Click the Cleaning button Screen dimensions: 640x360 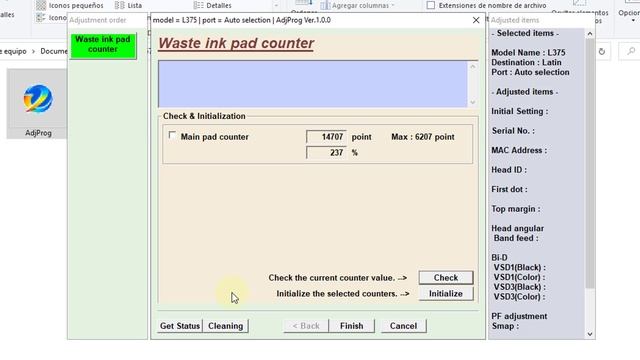point(225,326)
